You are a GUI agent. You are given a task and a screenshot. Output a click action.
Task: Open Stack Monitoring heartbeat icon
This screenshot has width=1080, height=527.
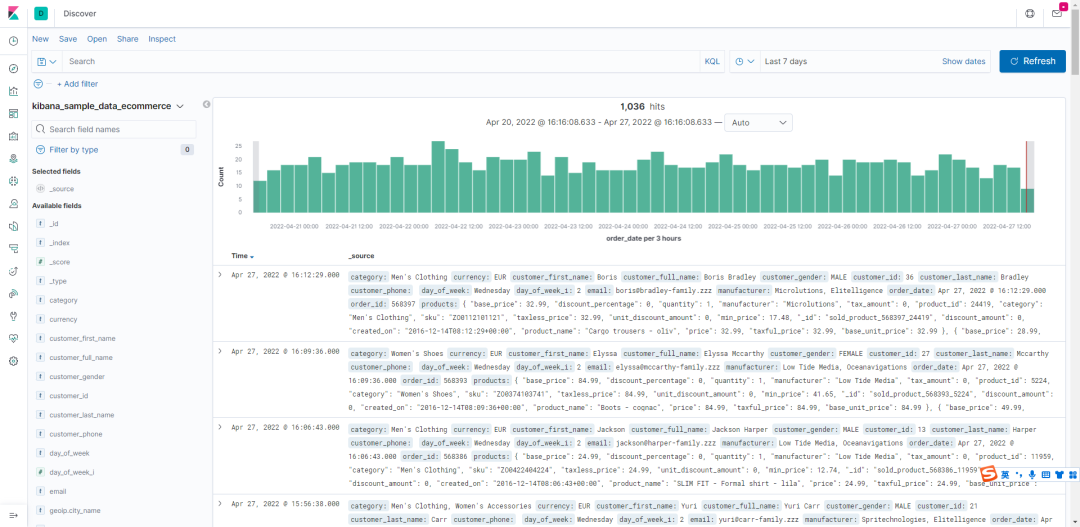(x=13, y=338)
